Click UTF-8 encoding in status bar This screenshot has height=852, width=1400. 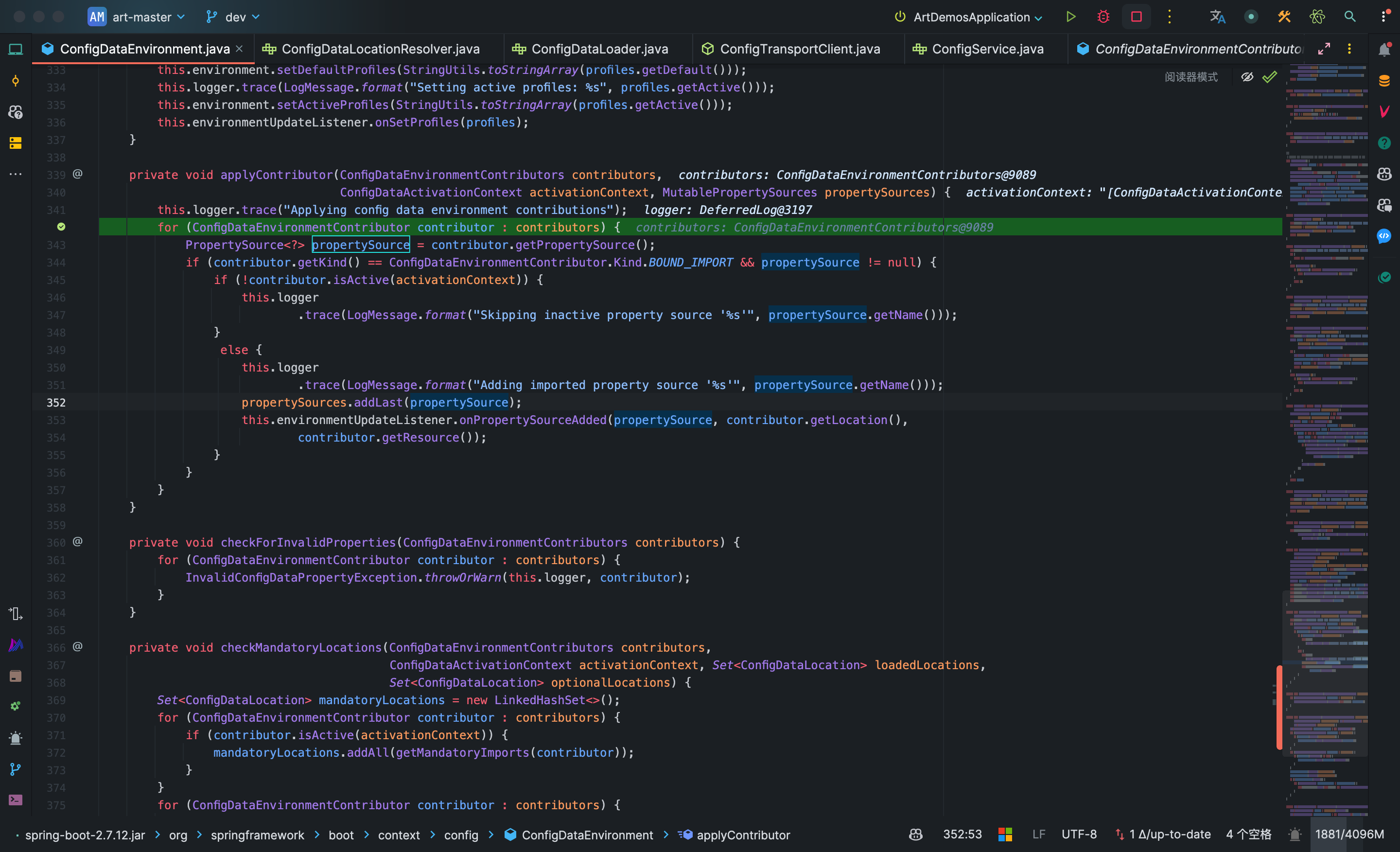click(x=1078, y=834)
